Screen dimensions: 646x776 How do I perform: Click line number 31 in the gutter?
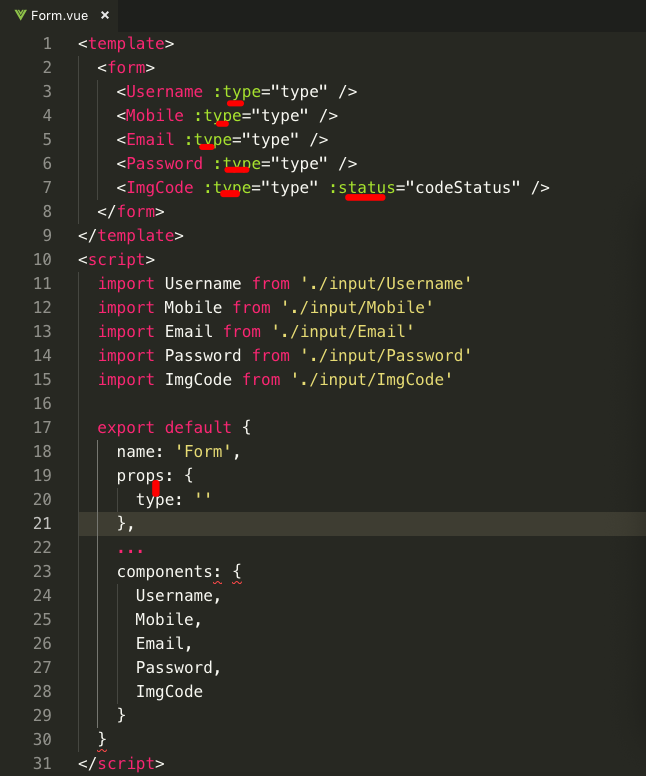point(43,764)
